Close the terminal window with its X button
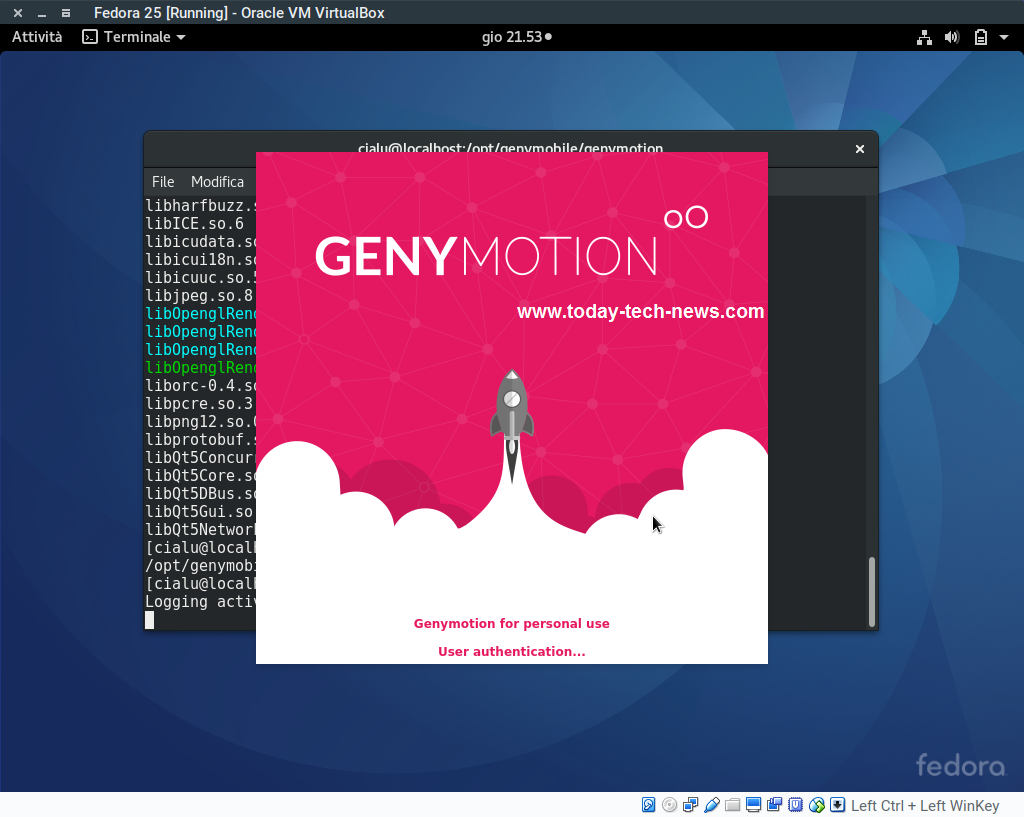1024x817 pixels. point(860,149)
